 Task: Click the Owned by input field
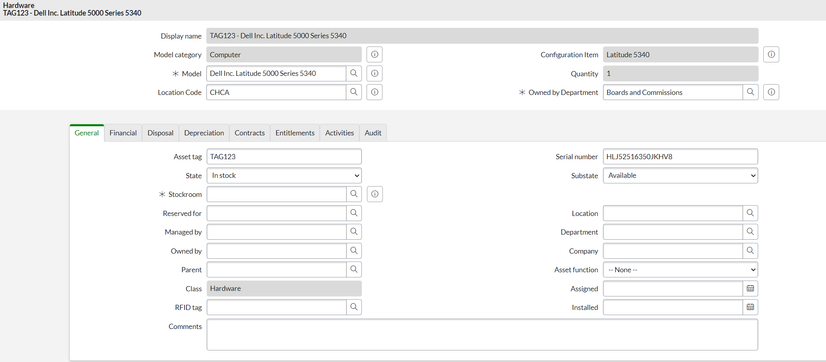pyautogui.click(x=277, y=251)
